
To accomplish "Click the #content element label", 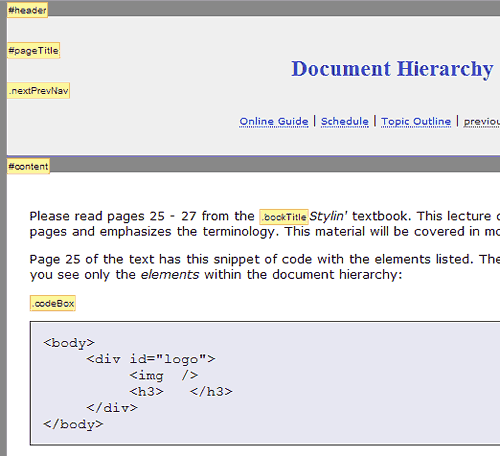I will pos(29,166).
